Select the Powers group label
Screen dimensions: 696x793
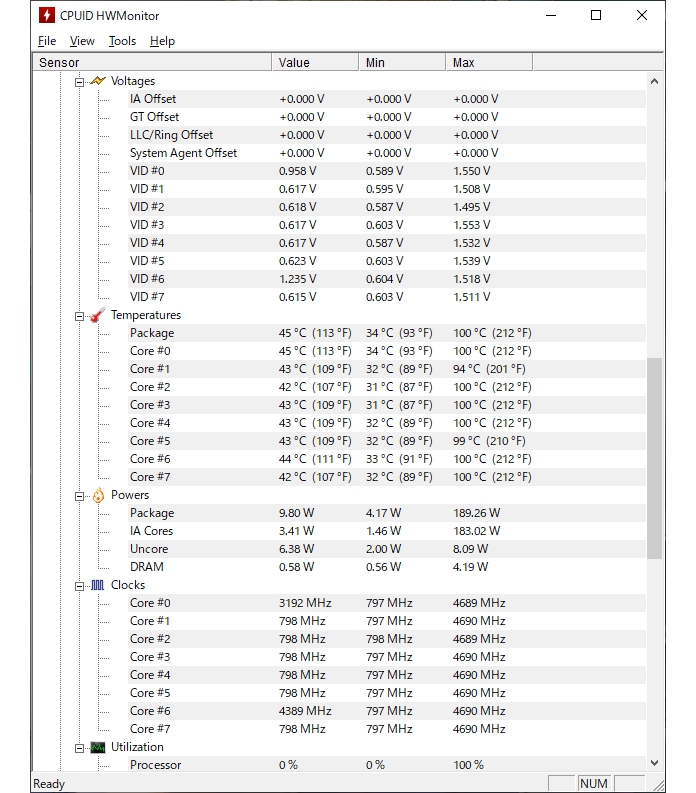[x=130, y=495]
